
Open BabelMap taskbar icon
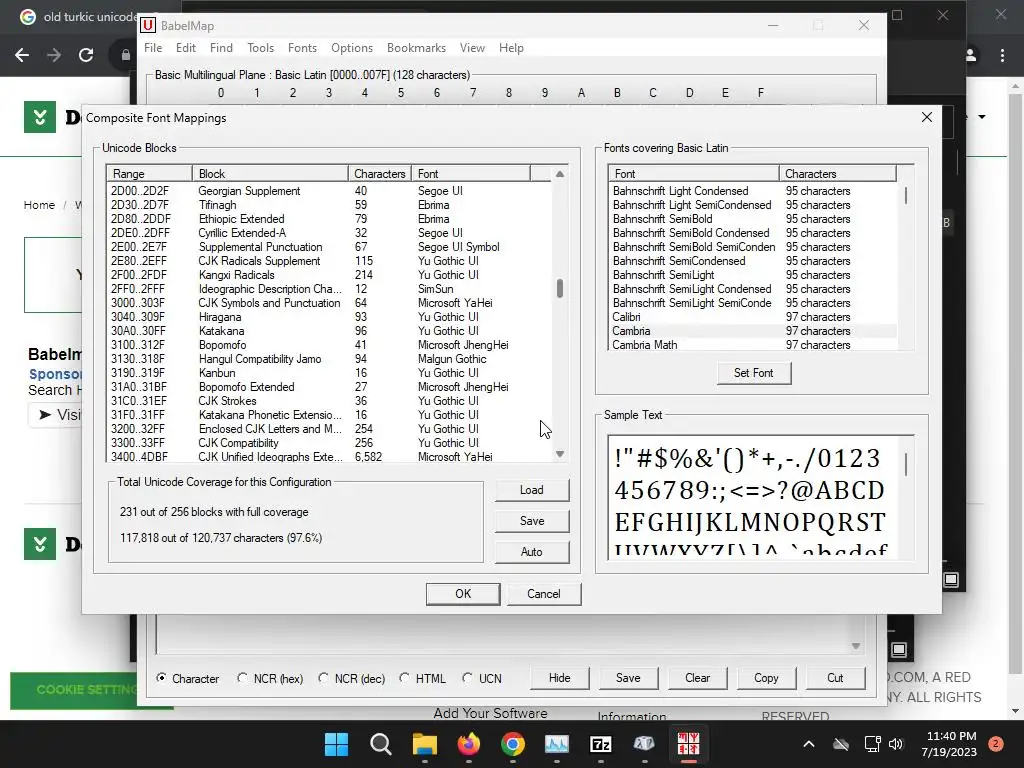(x=688, y=744)
